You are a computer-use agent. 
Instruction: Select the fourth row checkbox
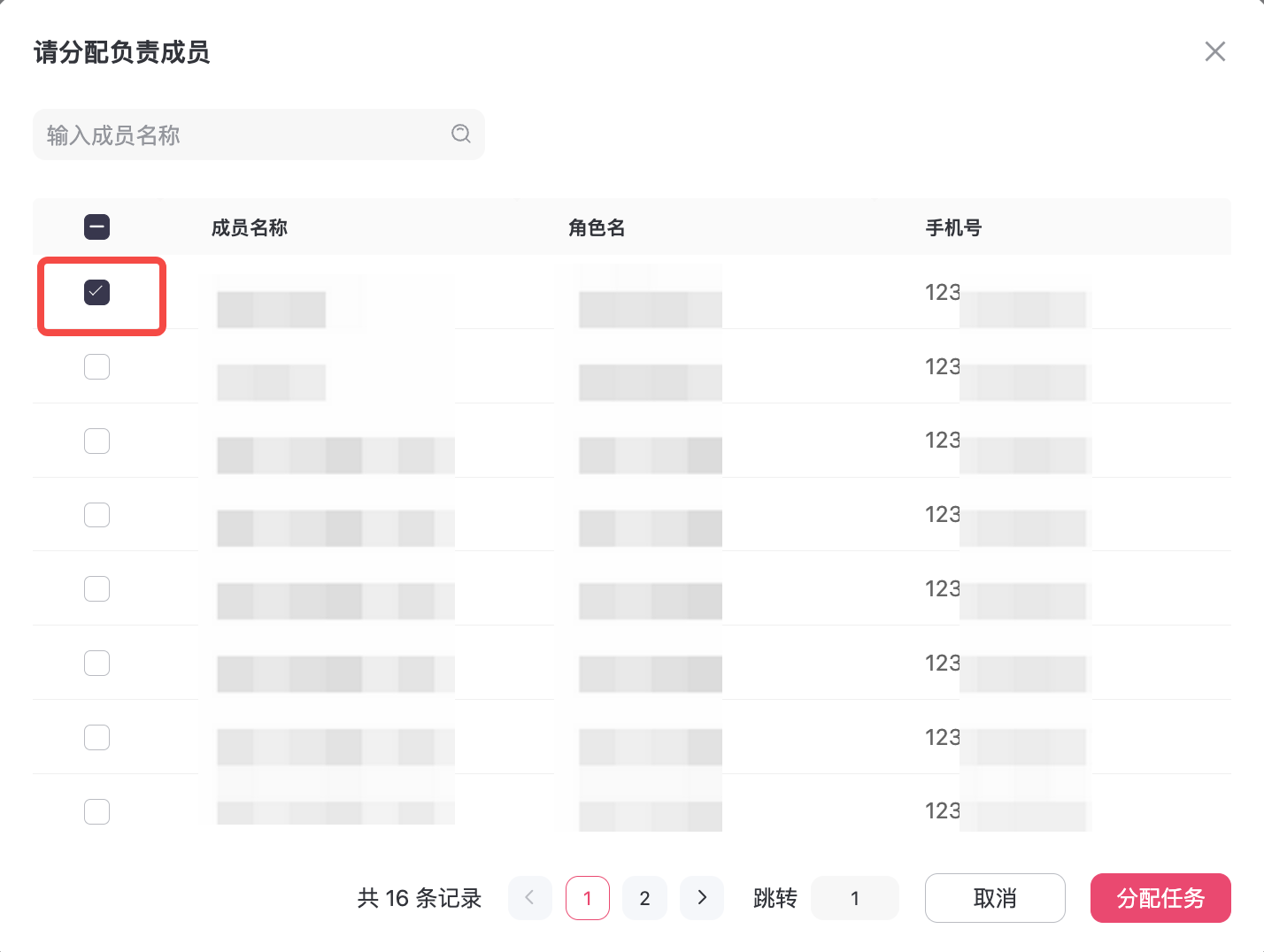click(96, 515)
